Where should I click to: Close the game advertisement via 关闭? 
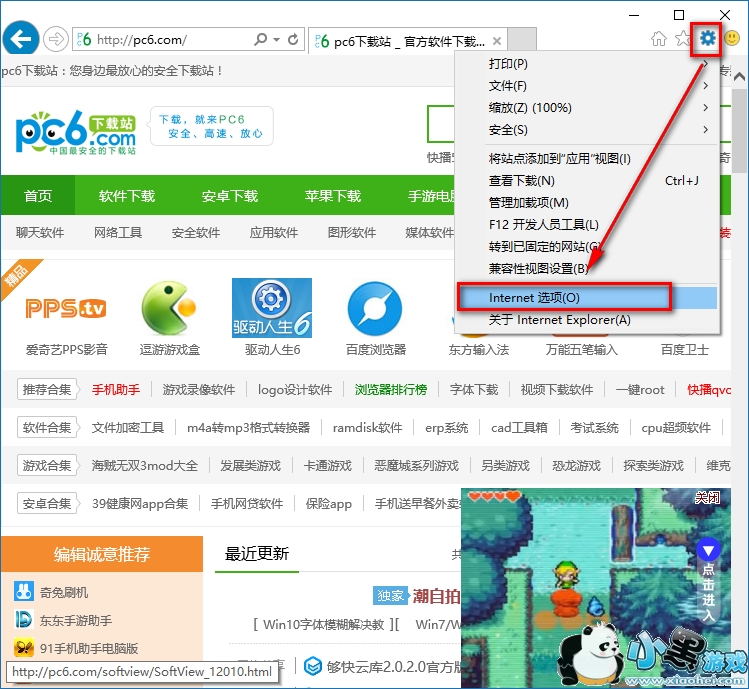pos(707,498)
